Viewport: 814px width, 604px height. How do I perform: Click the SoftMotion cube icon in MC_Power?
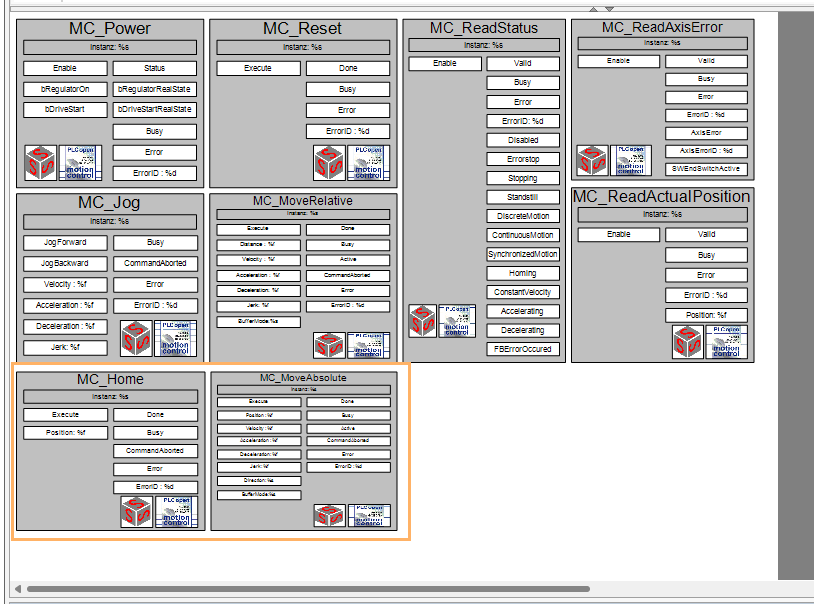coord(41,161)
